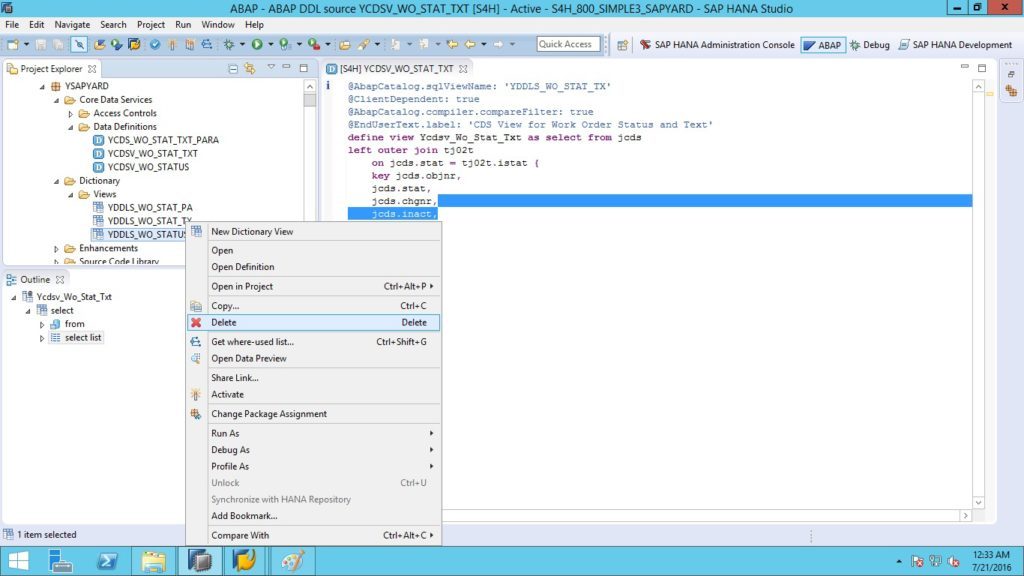Click the Quick Access input field
1024x576 pixels.
(x=568, y=44)
